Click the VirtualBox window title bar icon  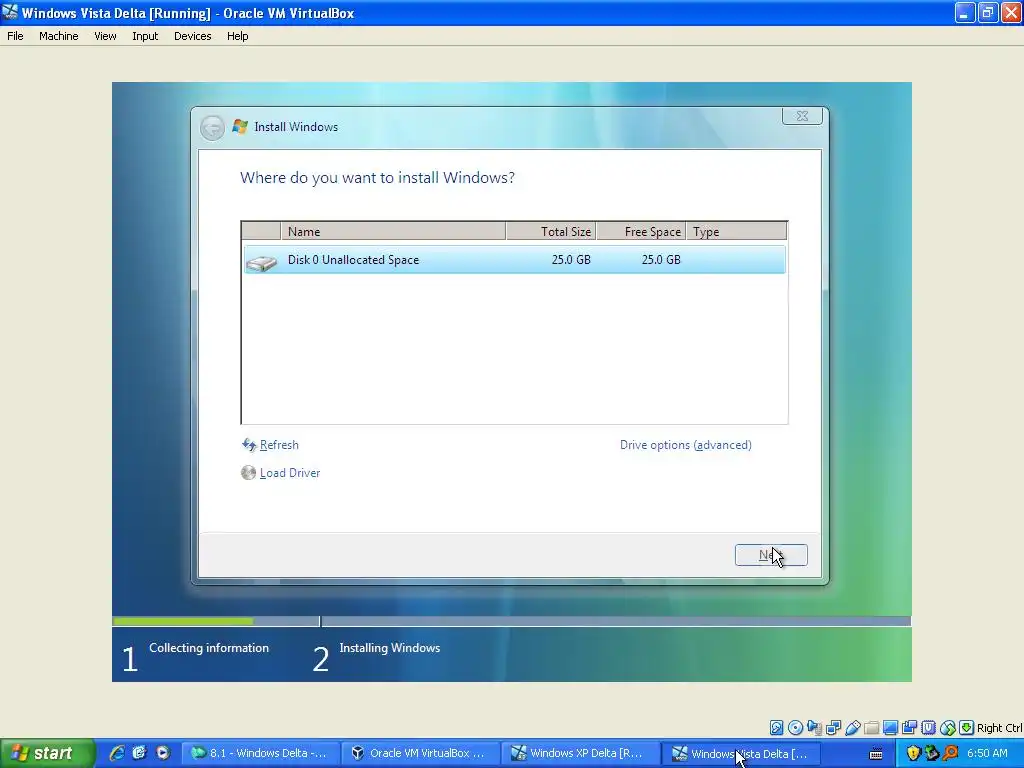(x=10, y=12)
